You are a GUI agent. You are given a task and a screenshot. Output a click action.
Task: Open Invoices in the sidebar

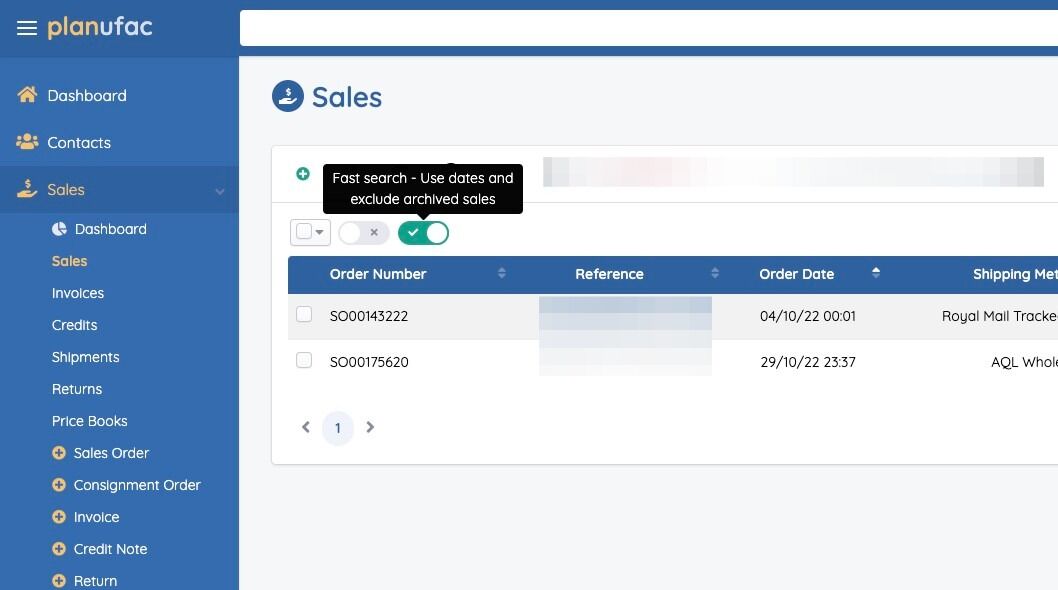(x=78, y=293)
